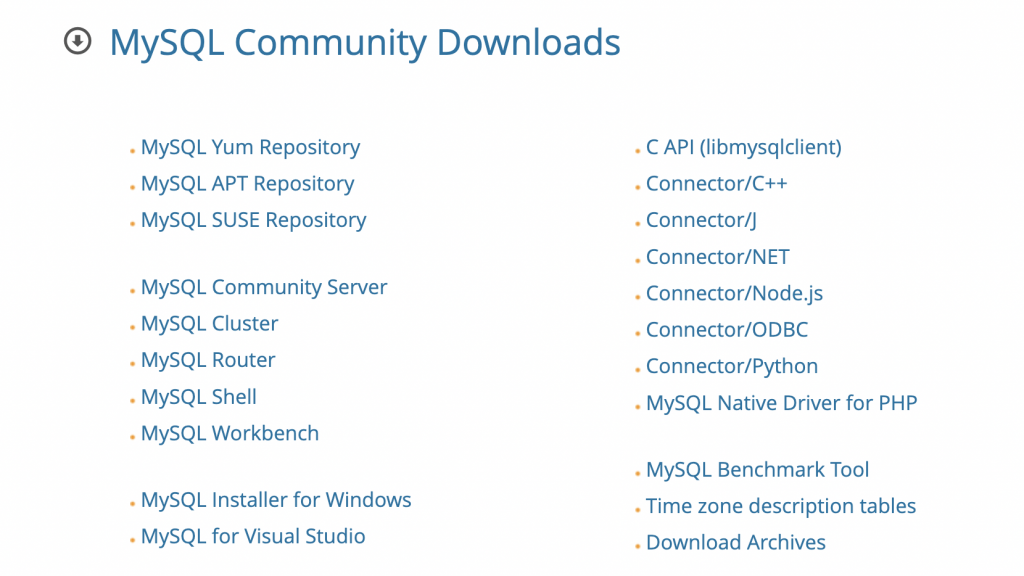1024x576 pixels.
Task: Visit the Download Archives page
Action: pyautogui.click(x=735, y=543)
